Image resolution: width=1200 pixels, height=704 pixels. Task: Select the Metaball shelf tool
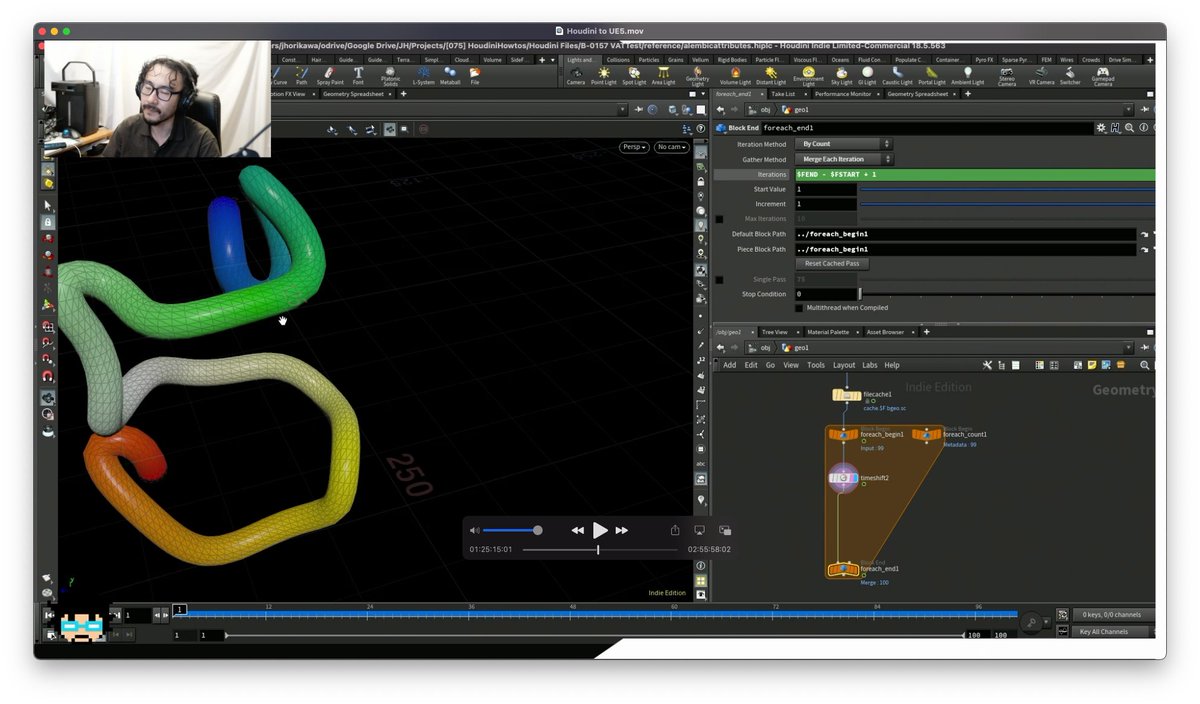click(450, 75)
